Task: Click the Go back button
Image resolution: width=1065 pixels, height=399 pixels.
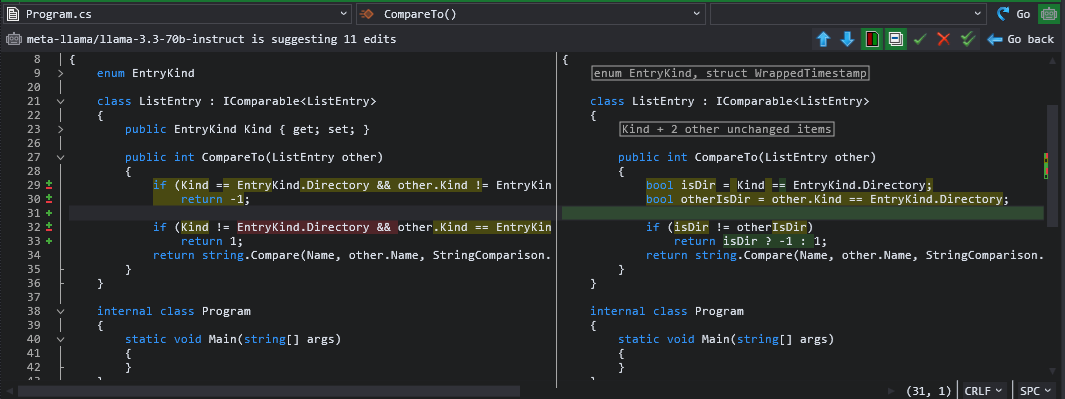Action: [1020, 39]
